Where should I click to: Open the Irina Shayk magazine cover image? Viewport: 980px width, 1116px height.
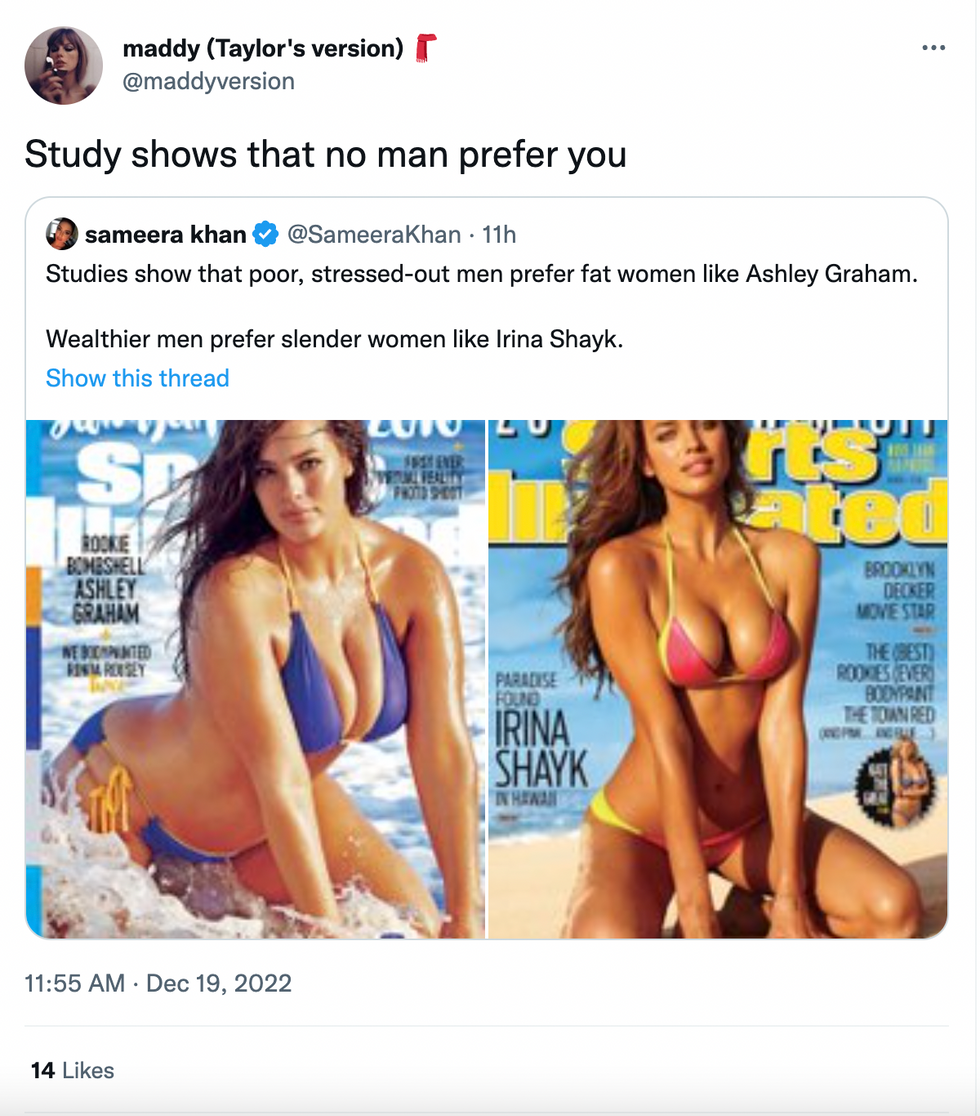click(717, 679)
